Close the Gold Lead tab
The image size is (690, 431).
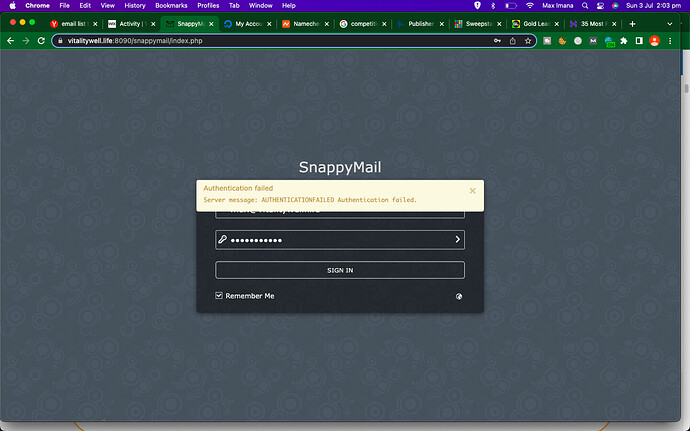557,24
